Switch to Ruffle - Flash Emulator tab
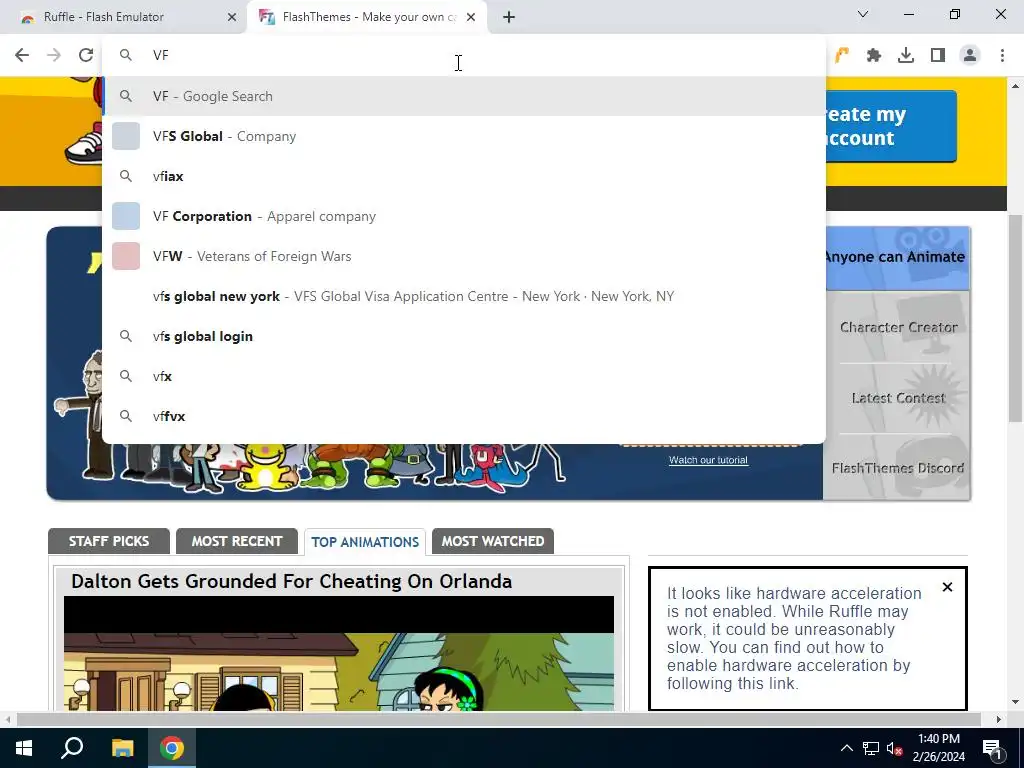This screenshot has width=1024, height=768. coord(123,17)
